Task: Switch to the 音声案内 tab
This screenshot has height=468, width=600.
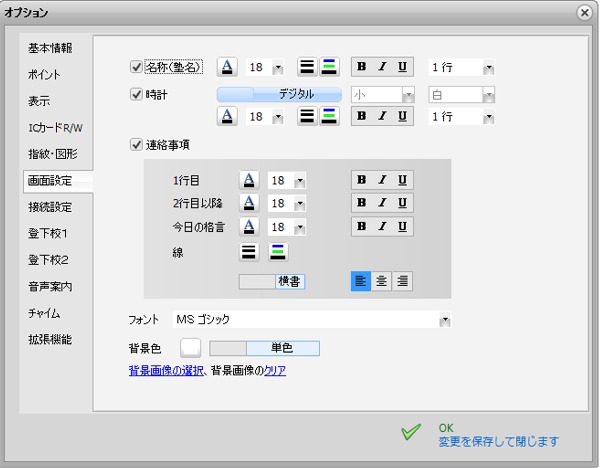Action: tap(50, 287)
